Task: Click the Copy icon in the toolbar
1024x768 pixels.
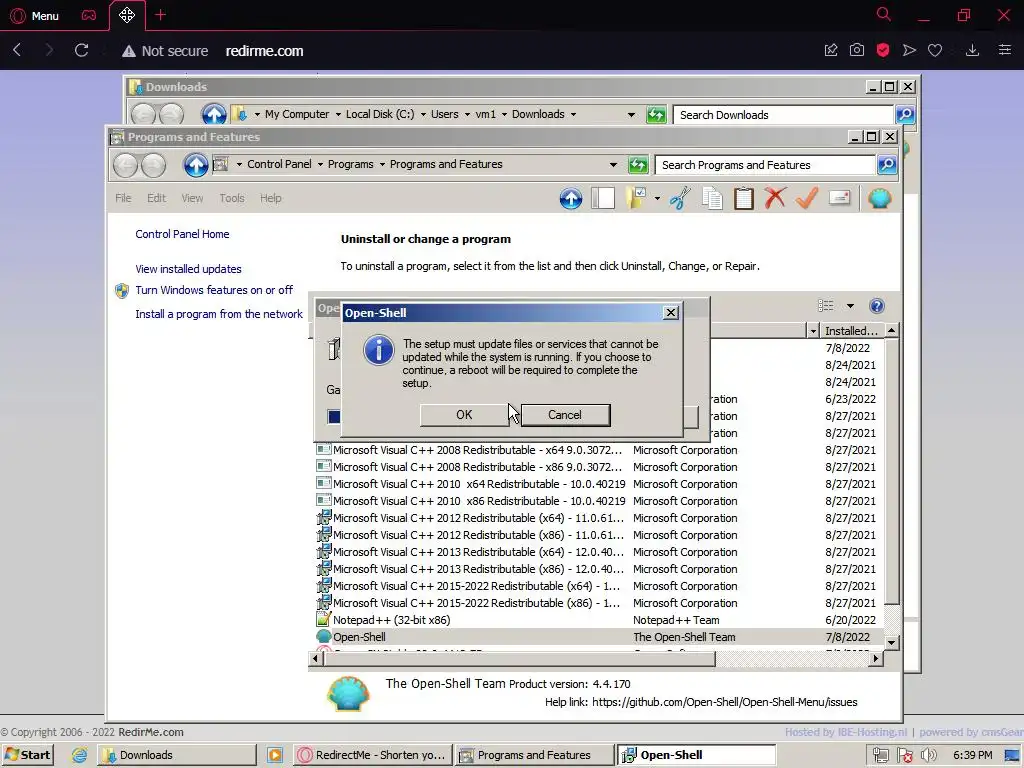Action: point(712,199)
